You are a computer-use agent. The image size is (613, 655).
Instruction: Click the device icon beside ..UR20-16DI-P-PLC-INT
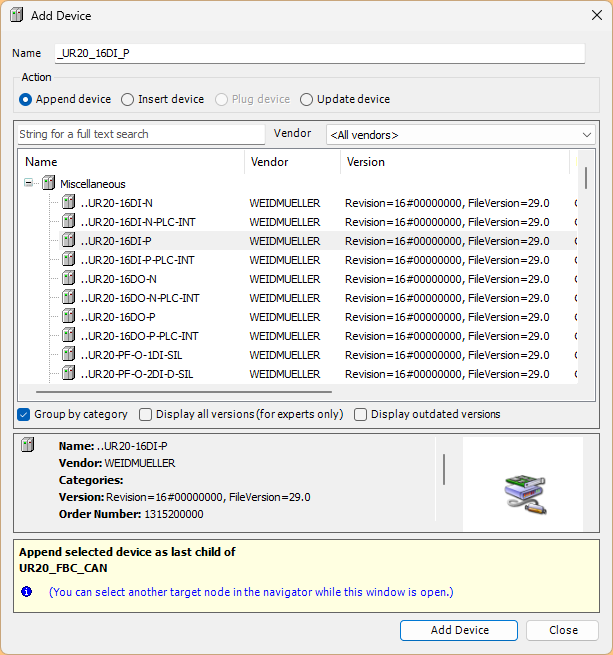[69, 259]
